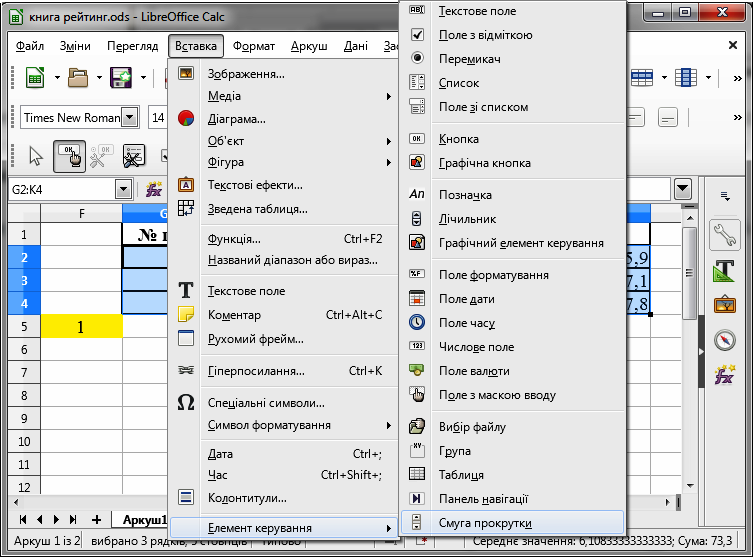Screen dimensions: 753x557
Task: Click the Save document icon
Action: coord(121,77)
